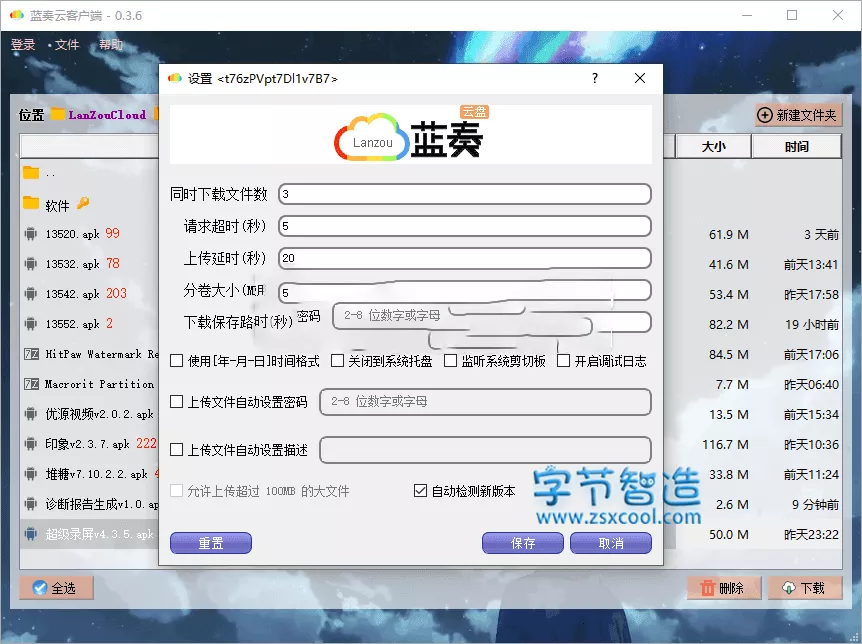Screen dimensions: 862x644
Task: Click the APK icon beside 超级录屏v4.3.5.apk
Action: pyautogui.click(x=31, y=533)
